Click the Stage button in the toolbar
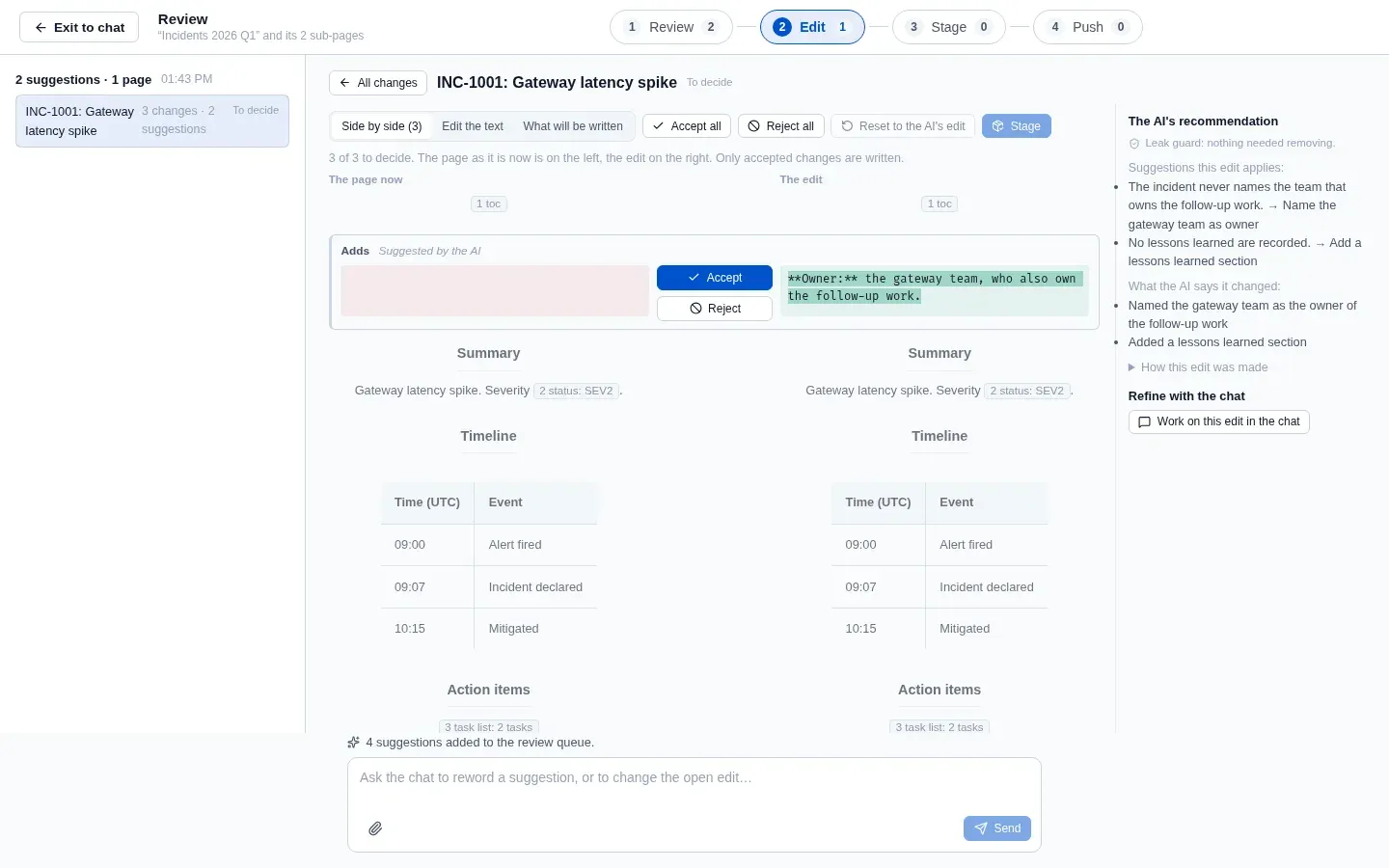Screen dimensions: 1389x868 coord(1017,126)
